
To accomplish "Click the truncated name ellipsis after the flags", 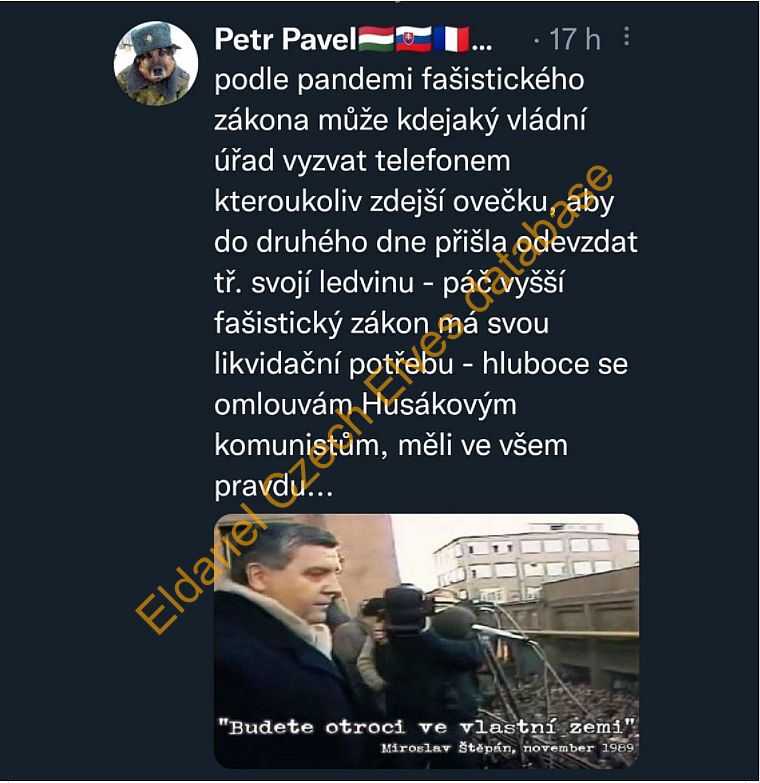I will click(482, 47).
